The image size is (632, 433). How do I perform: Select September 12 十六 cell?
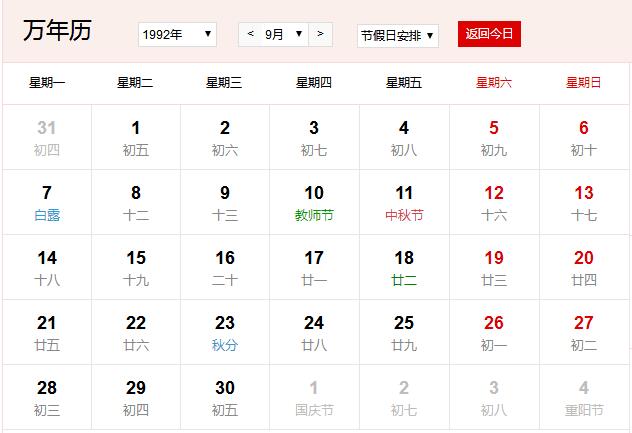point(494,202)
